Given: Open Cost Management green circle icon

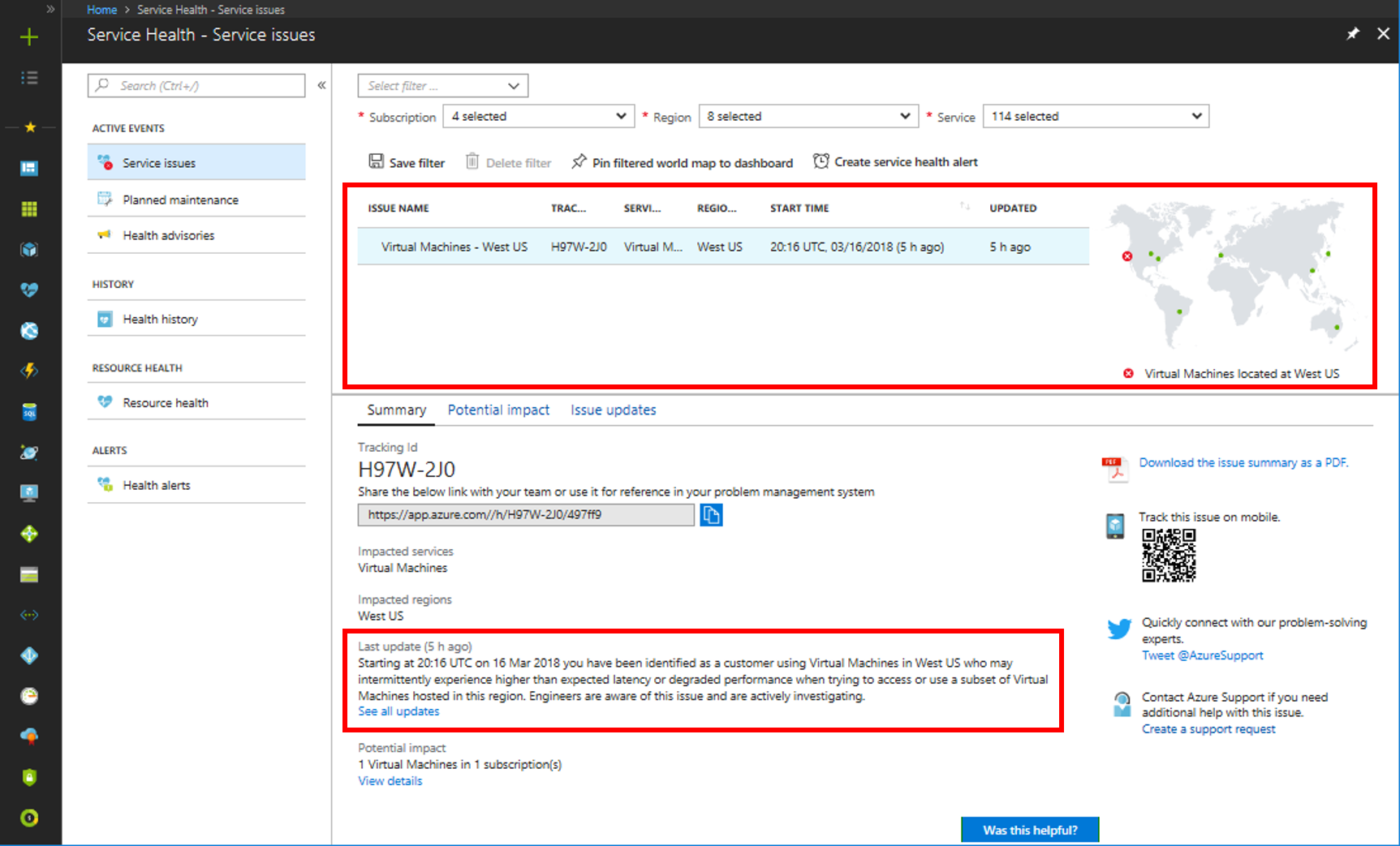Looking at the screenshot, I should click(29, 818).
